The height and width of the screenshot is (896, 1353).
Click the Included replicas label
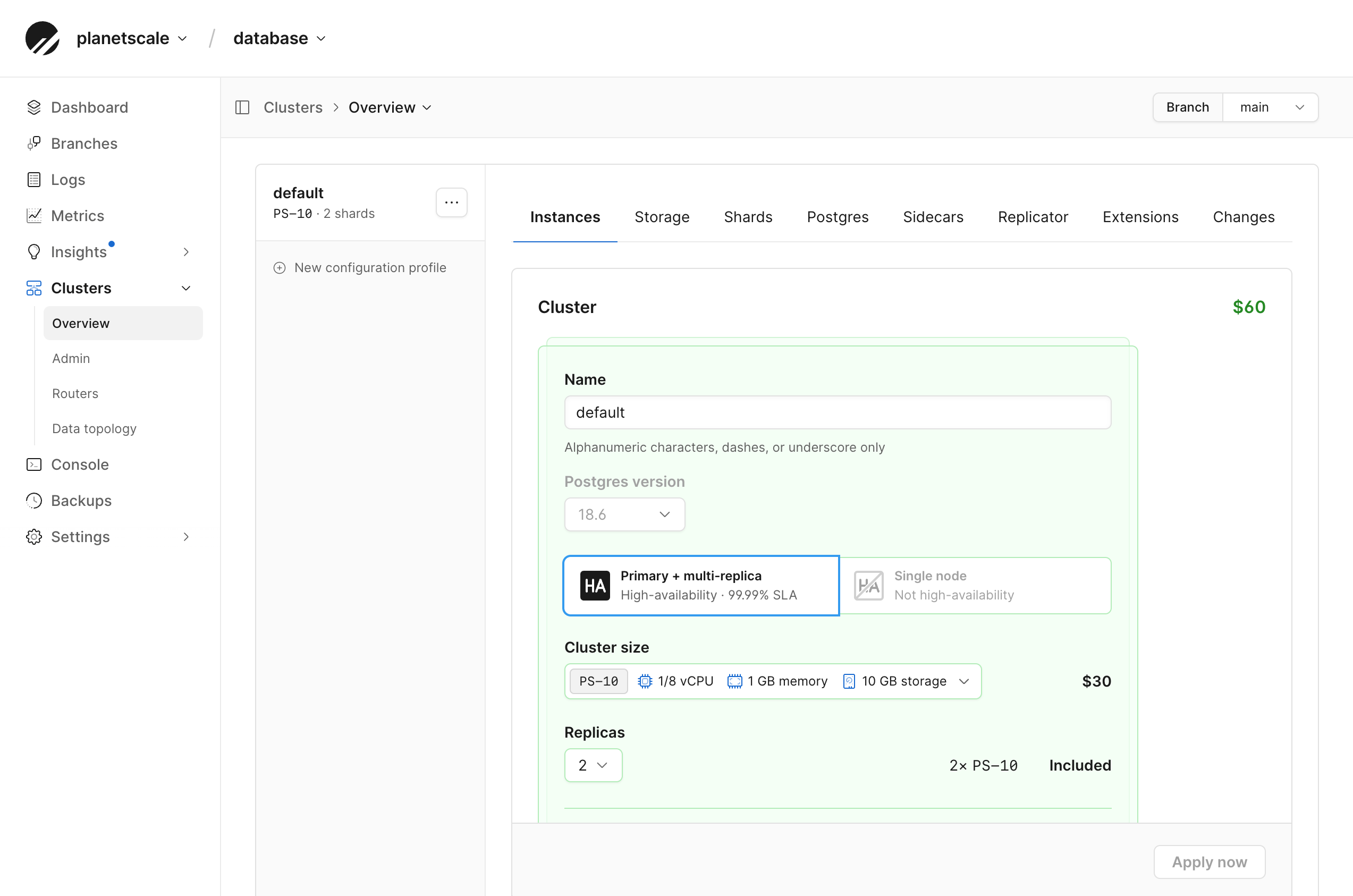(x=1080, y=765)
